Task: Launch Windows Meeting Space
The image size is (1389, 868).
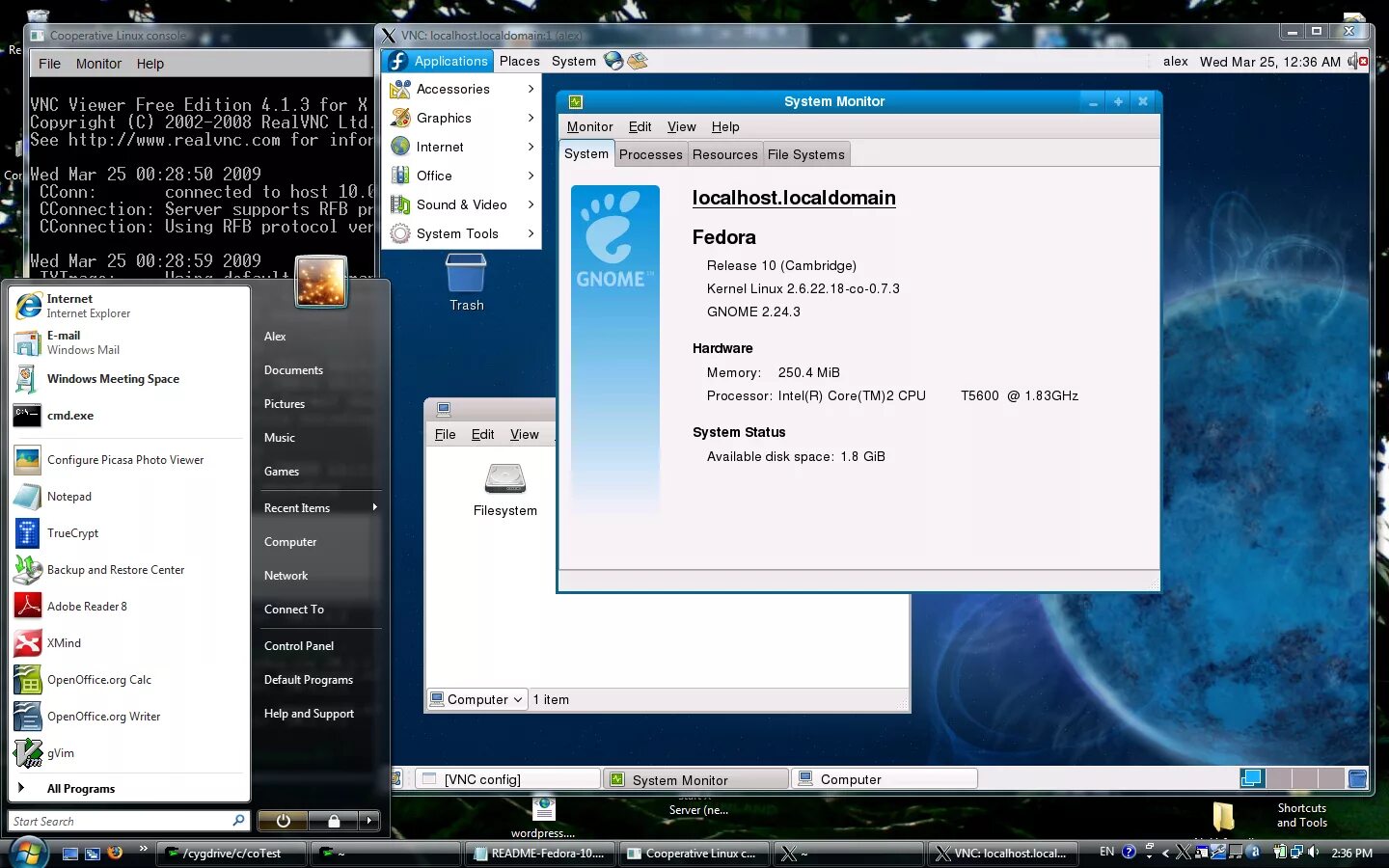Action: point(128,379)
